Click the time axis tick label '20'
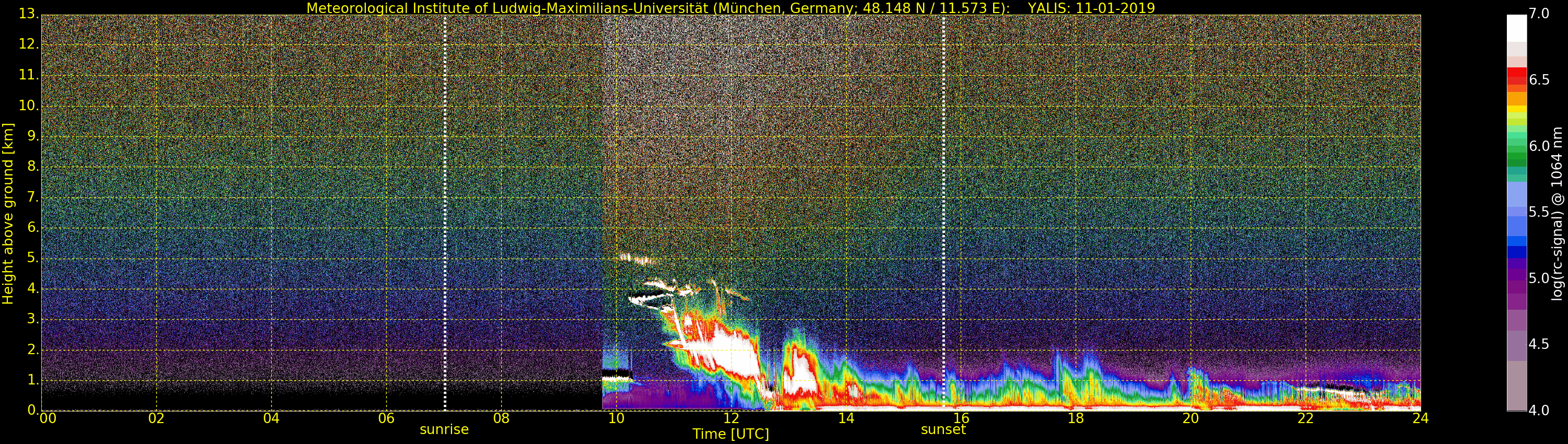 coord(1191,418)
